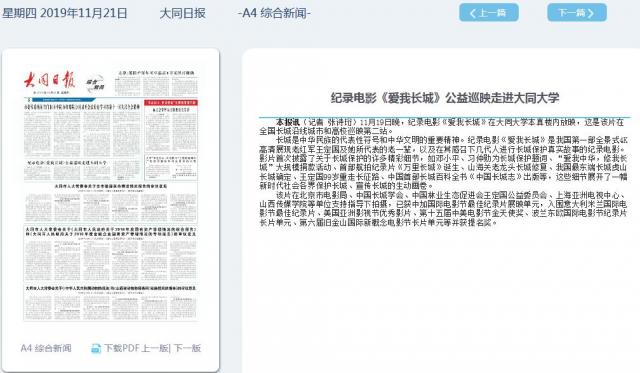
Task: Click paragraph beginning 本报讯（记者 张诗珩）
Action: tap(442, 127)
